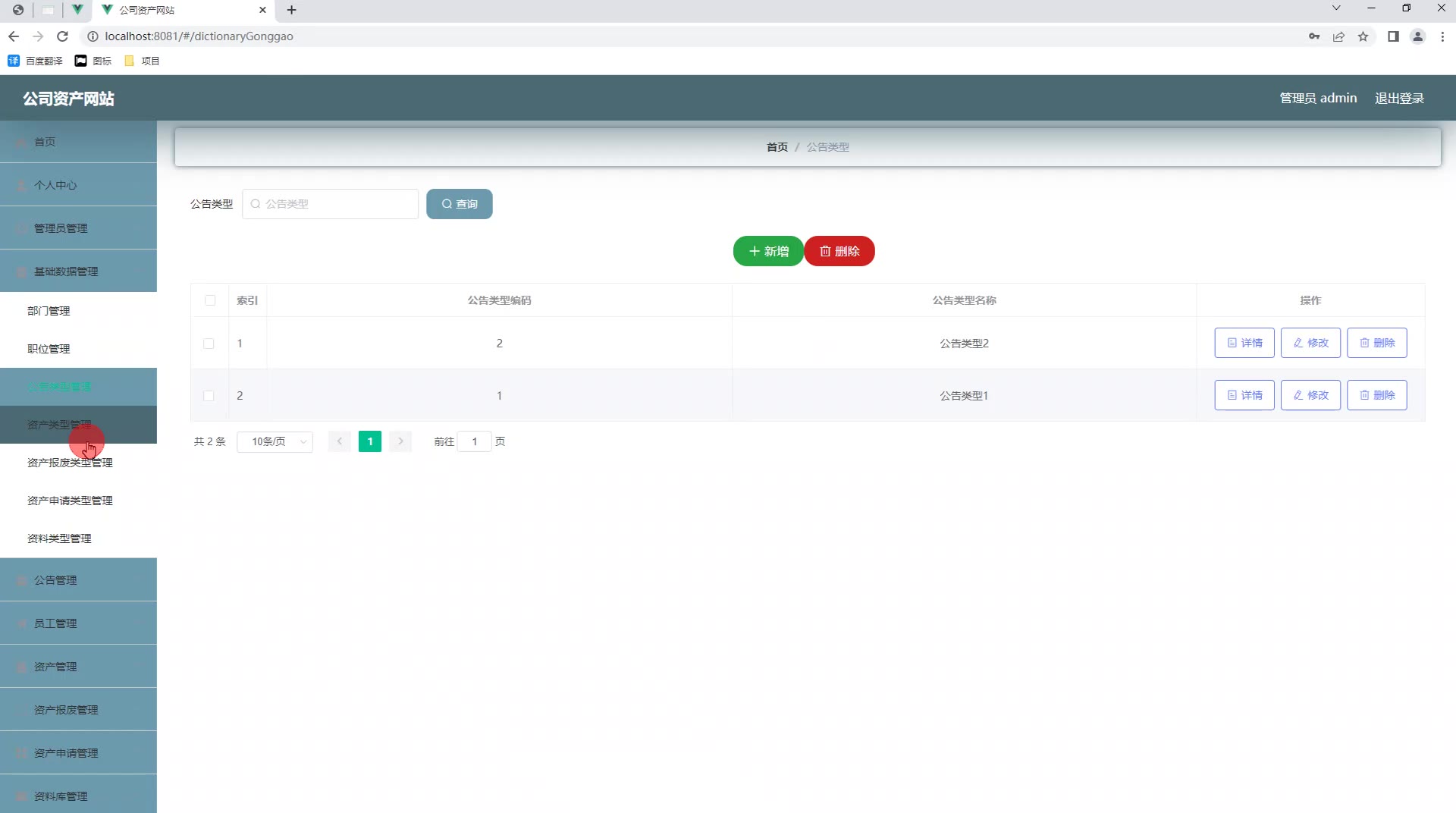Bookmark this page with star icon
1456x813 pixels.
1363,36
